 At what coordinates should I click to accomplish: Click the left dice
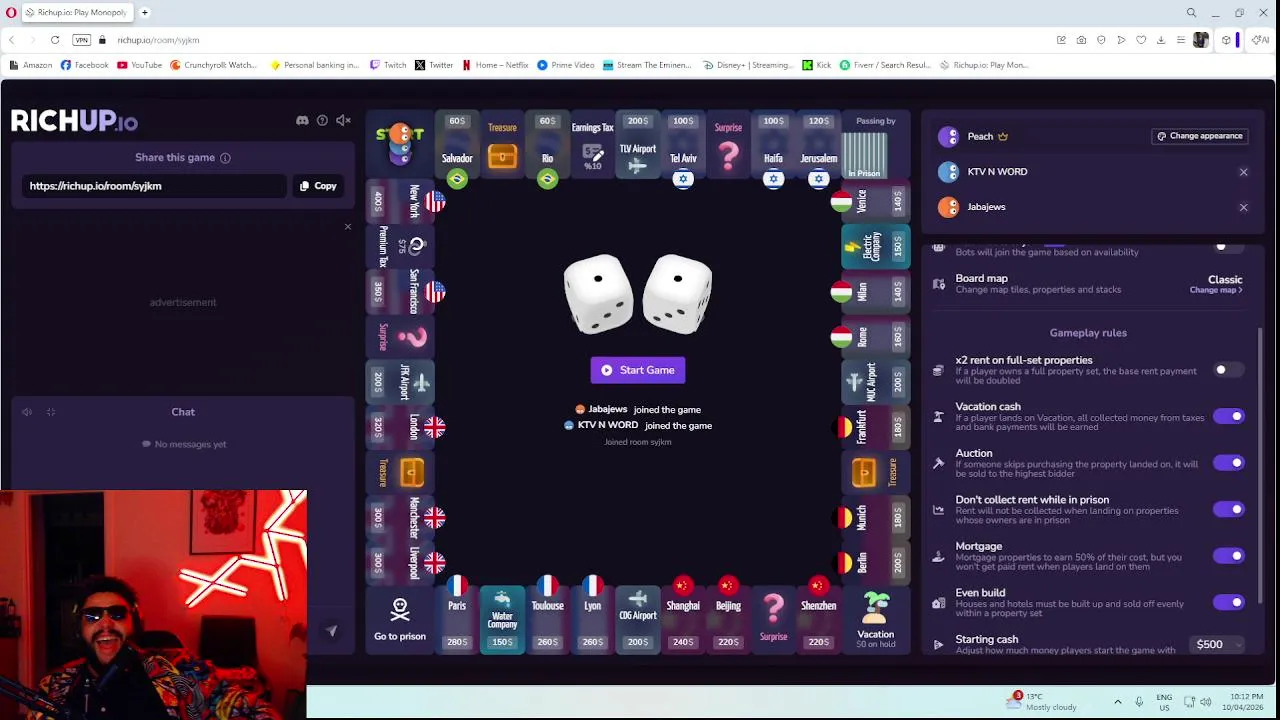point(598,292)
